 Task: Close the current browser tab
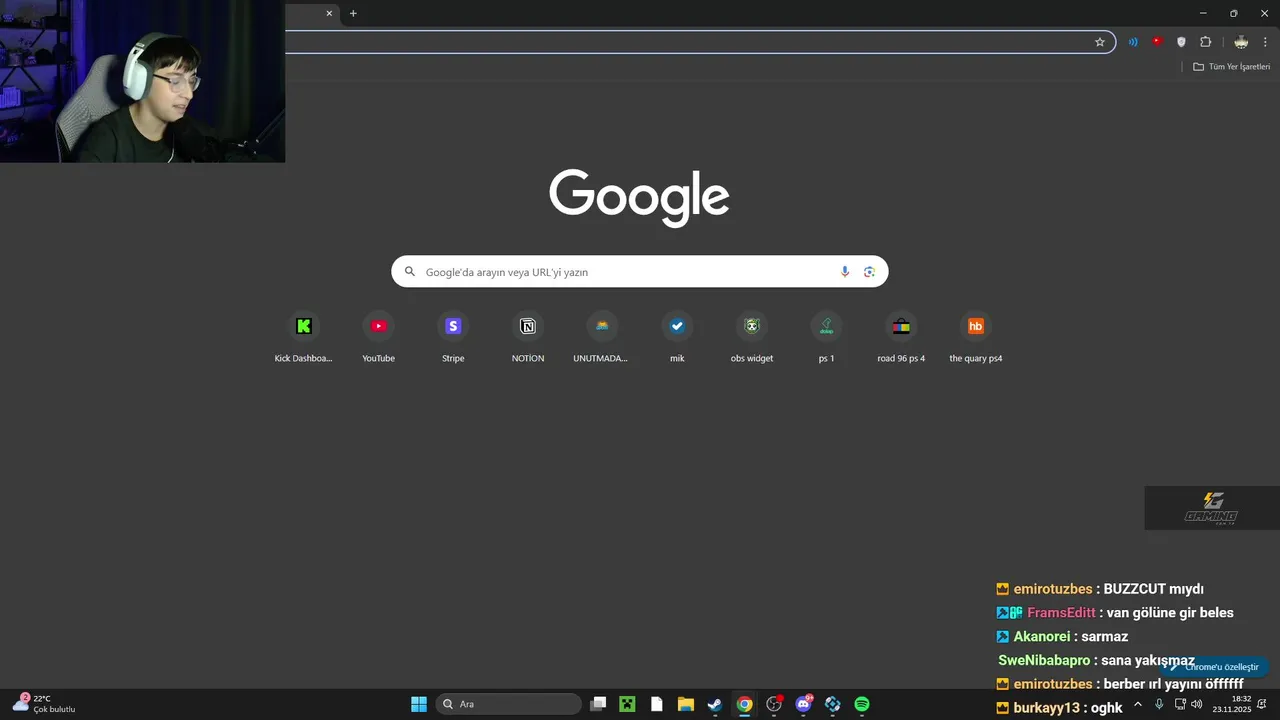click(x=329, y=13)
